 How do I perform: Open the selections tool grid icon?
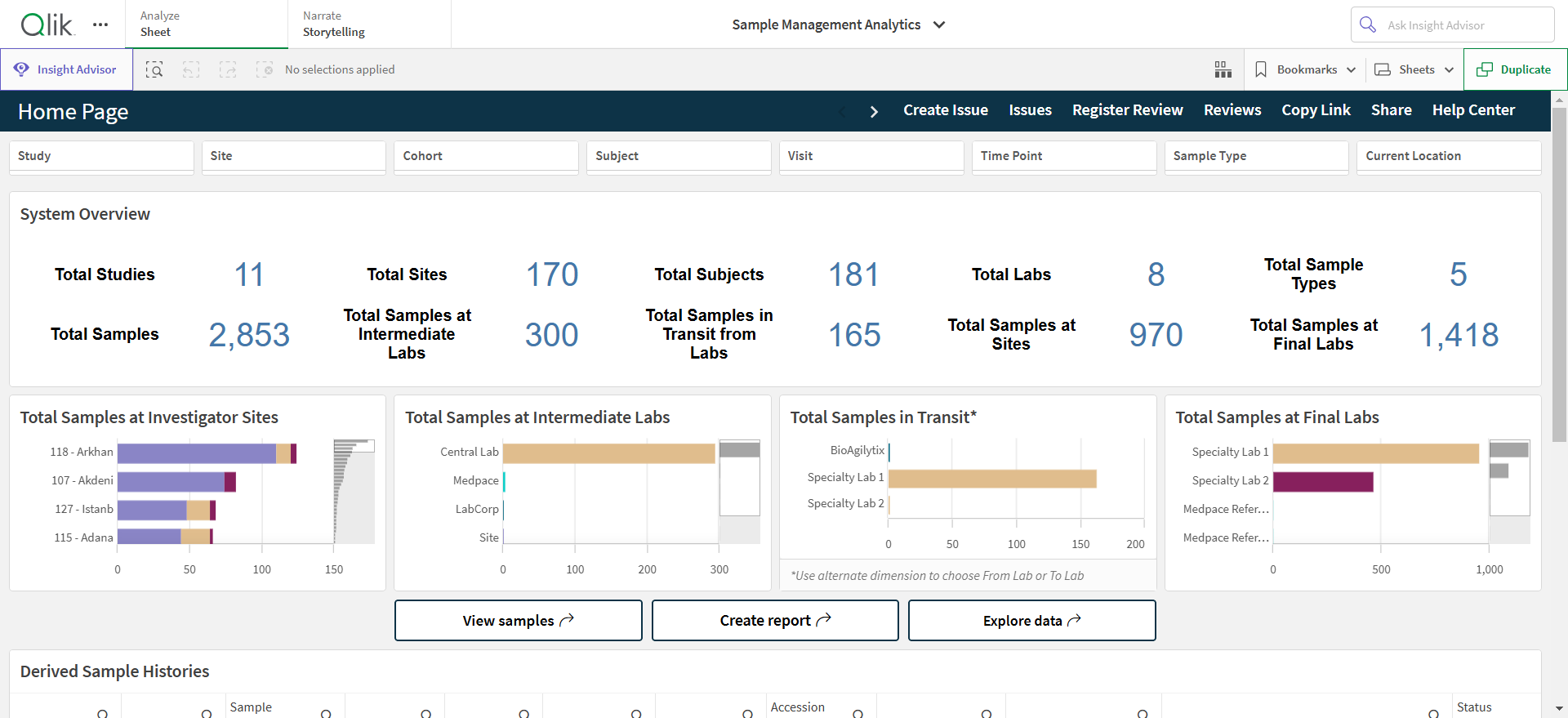click(x=1223, y=69)
